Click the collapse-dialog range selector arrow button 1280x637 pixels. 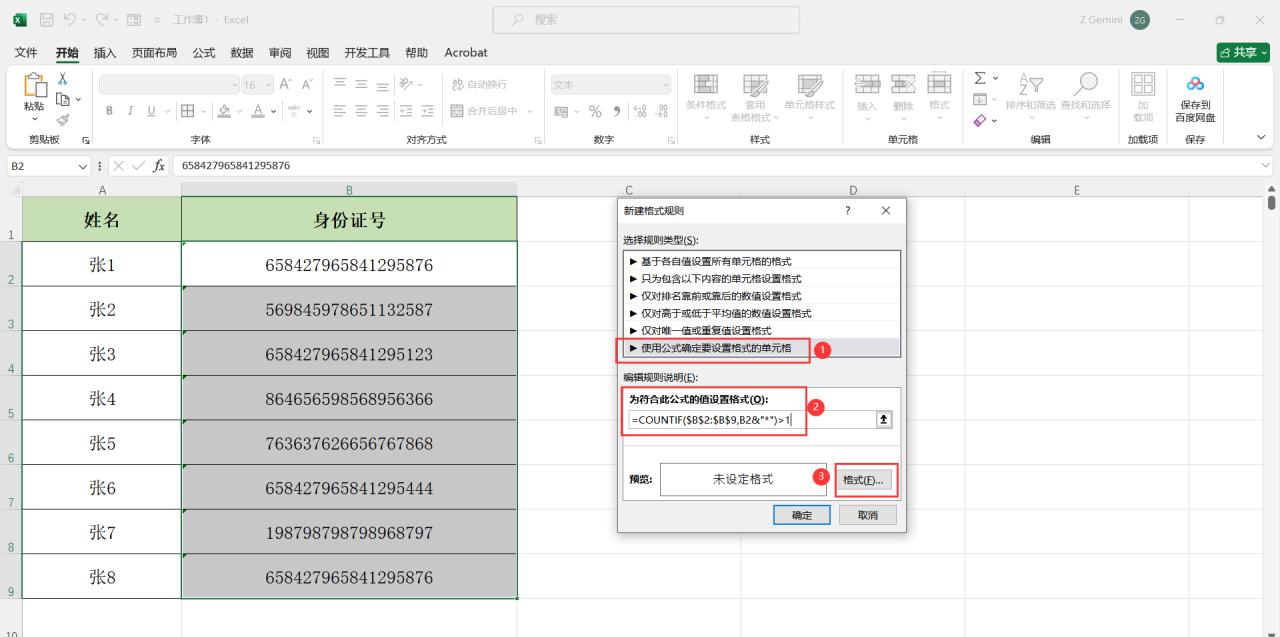click(x=884, y=420)
